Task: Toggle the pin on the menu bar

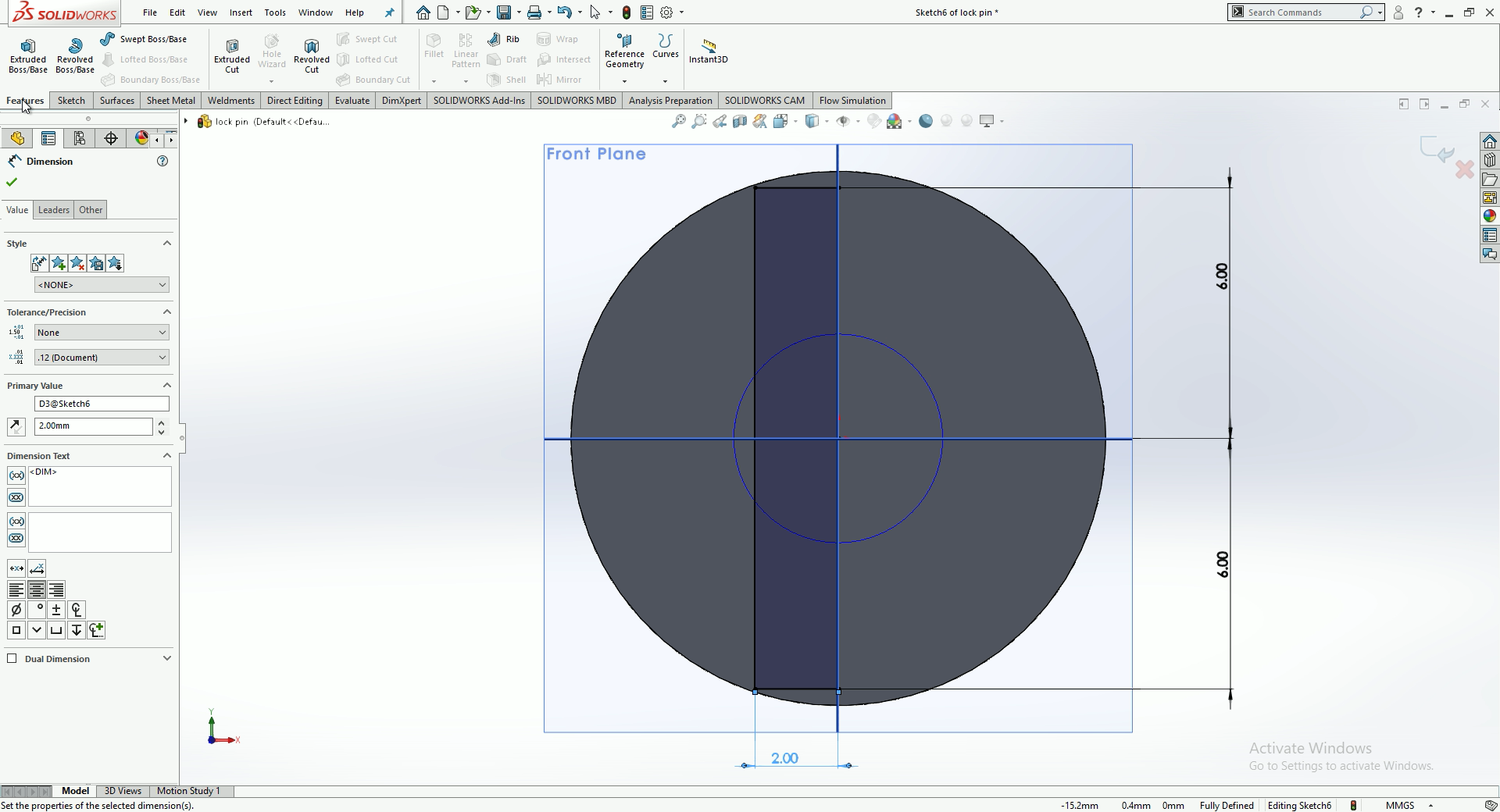Action: point(390,12)
